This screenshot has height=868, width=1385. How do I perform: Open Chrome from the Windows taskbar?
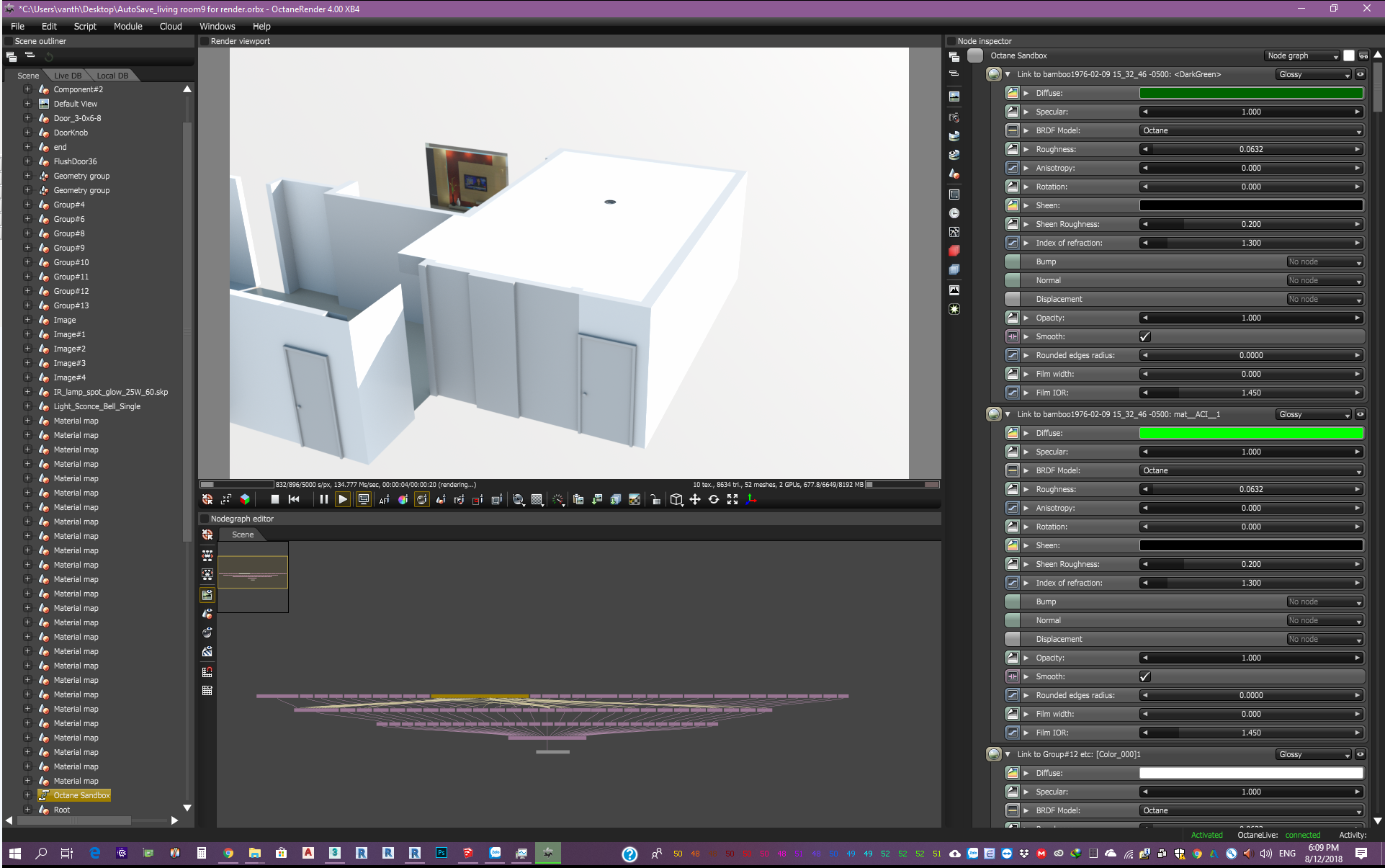(x=228, y=853)
